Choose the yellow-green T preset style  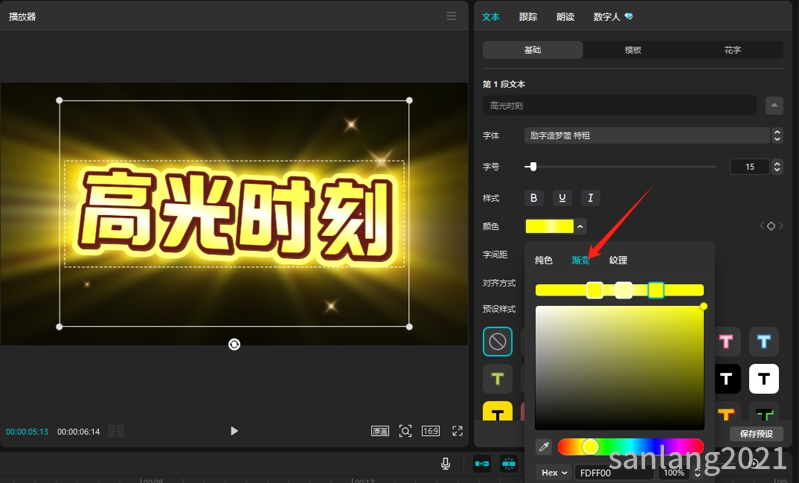pyautogui.click(x=498, y=379)
